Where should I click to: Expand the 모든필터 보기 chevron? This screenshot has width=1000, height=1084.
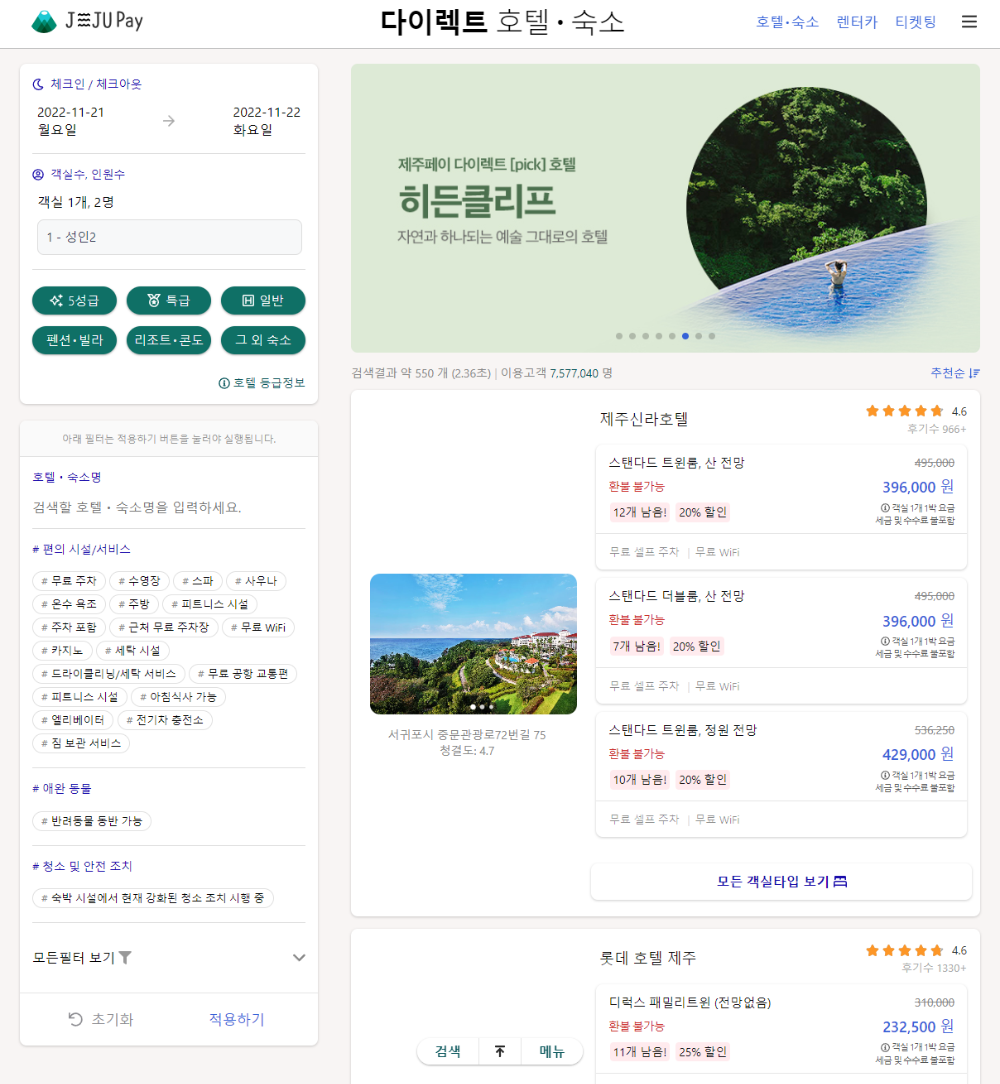(x=299, y=957)
